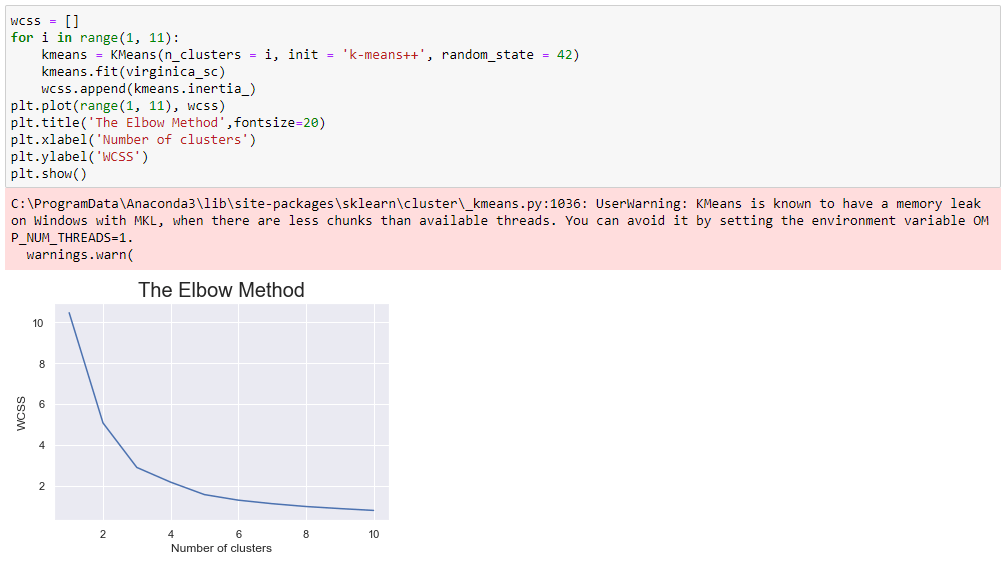
Task: Click the 'plt.show()' line
Action: [49, 174]
